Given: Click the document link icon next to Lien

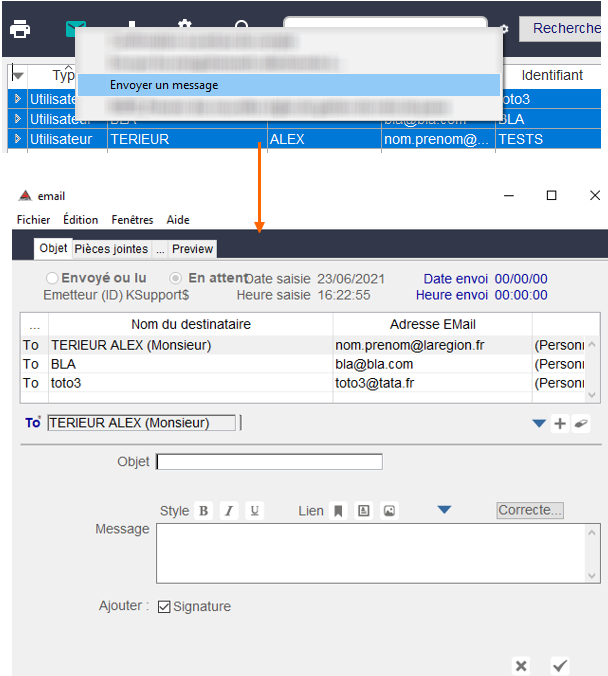Looking at the screenshot, I should coord(364,510).
